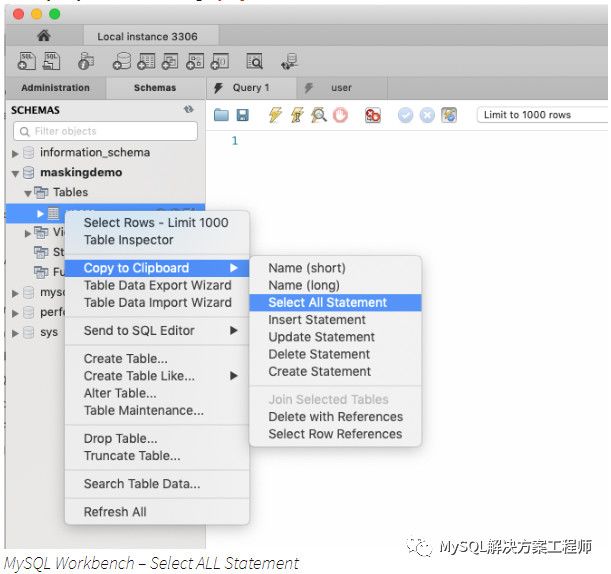Copy Name (long) to clipboard
This screenshot has width=611, height=574.
(336, 285)
